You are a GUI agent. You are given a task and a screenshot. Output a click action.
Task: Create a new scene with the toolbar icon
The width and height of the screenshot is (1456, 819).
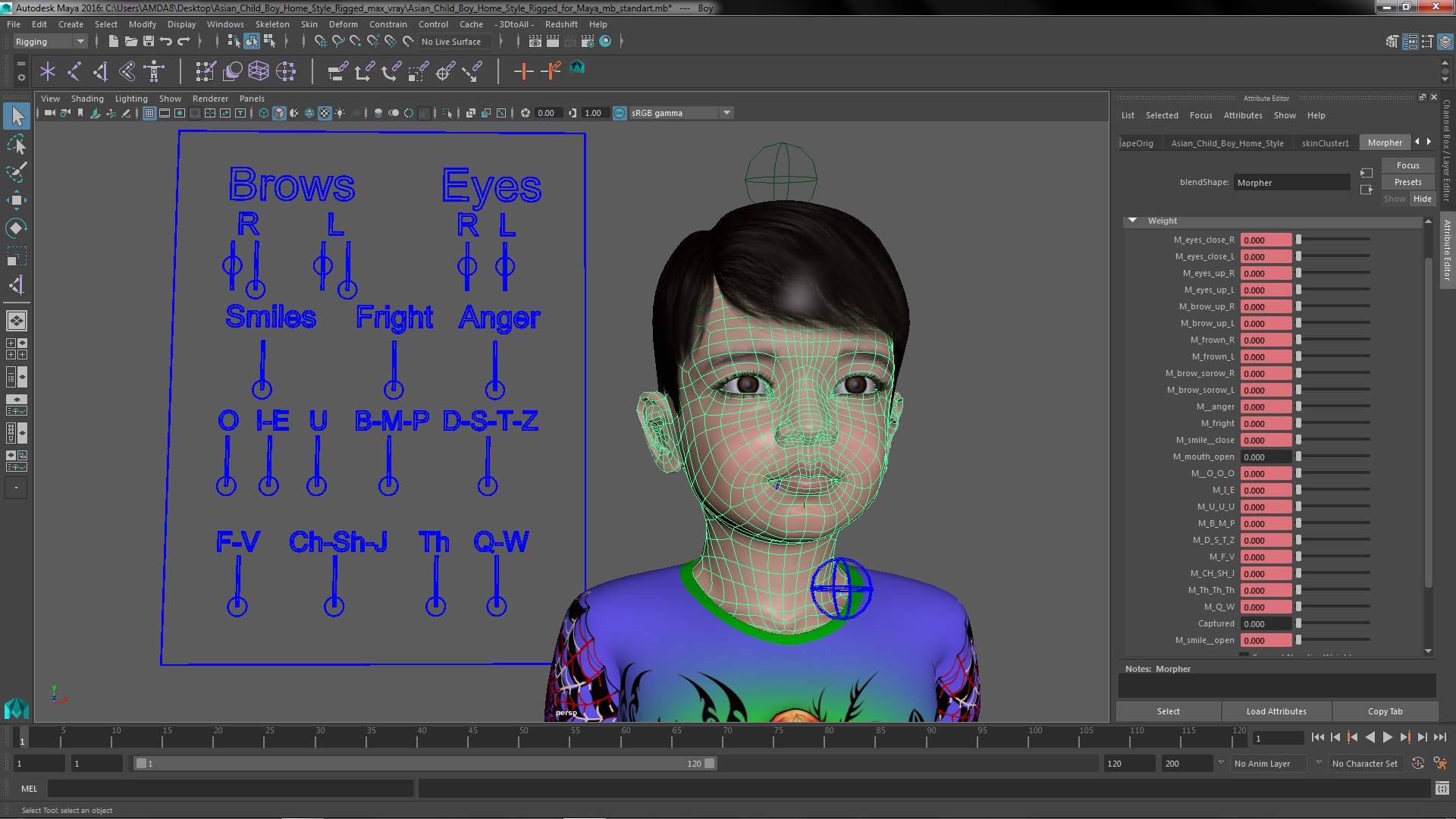(x=113, y=41)
